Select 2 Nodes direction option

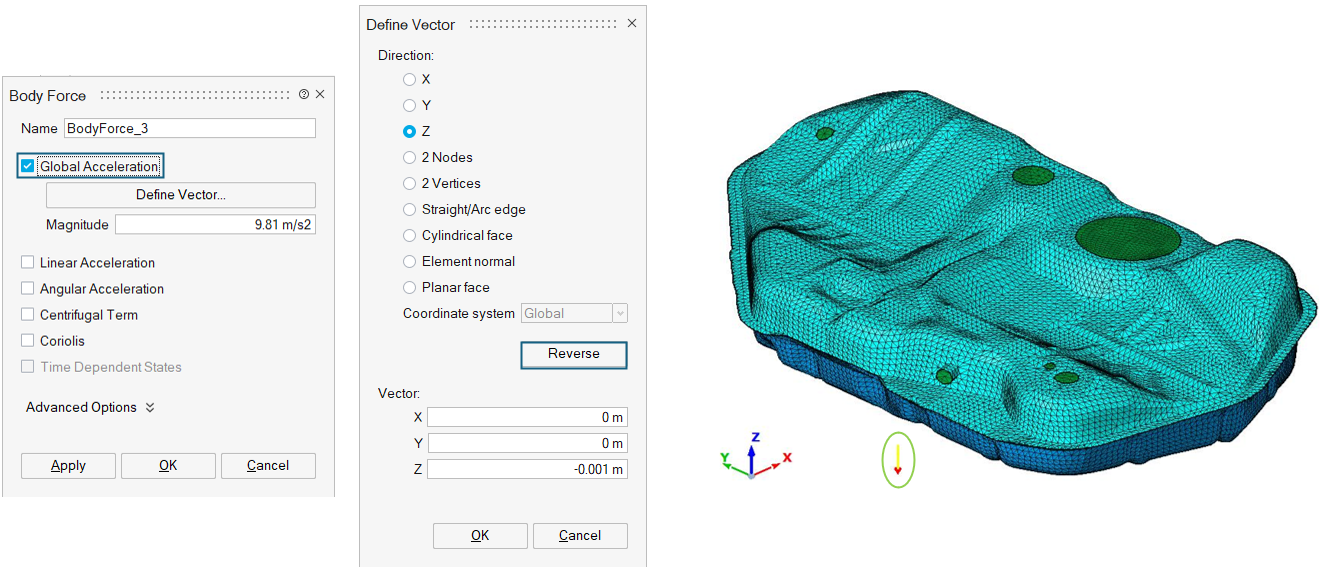point(409,157)
